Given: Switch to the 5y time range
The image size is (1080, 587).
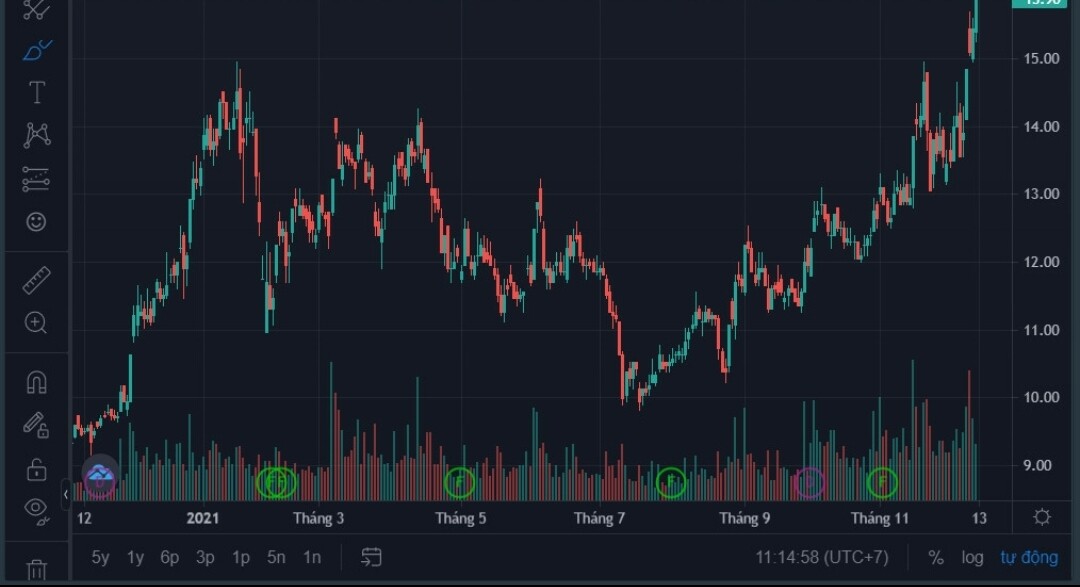Looking at the screenshot, I should pyautogui.click(x=101, y=557).
